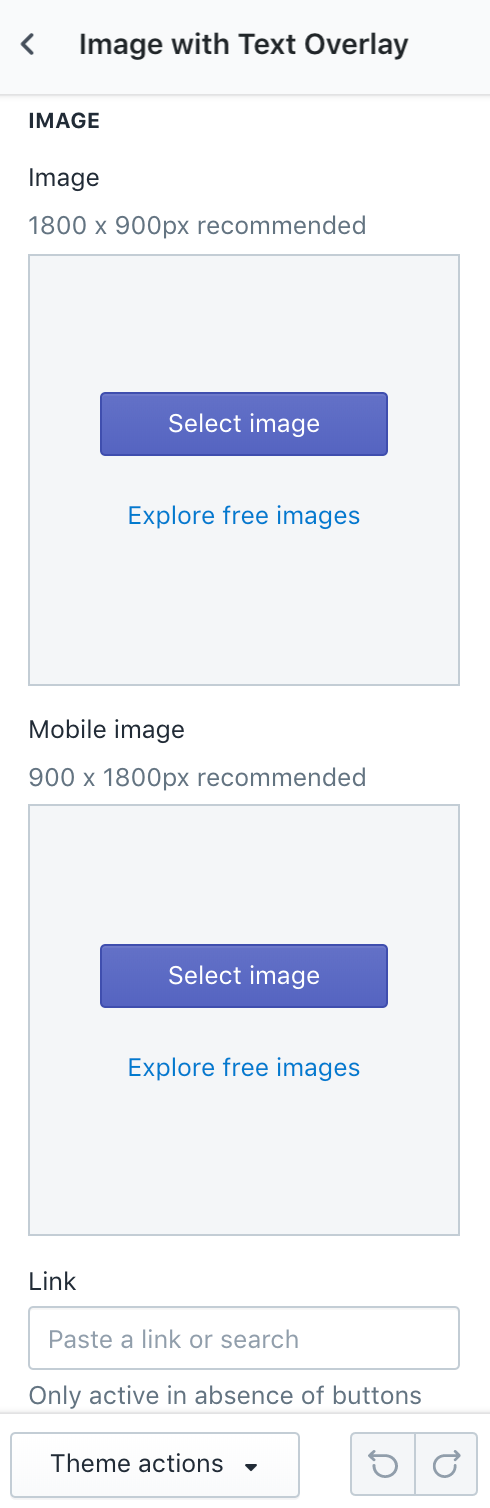This screenshot has height=1508, width=490.
Task: Select image for the Mobile image setting
Action: 244,976
